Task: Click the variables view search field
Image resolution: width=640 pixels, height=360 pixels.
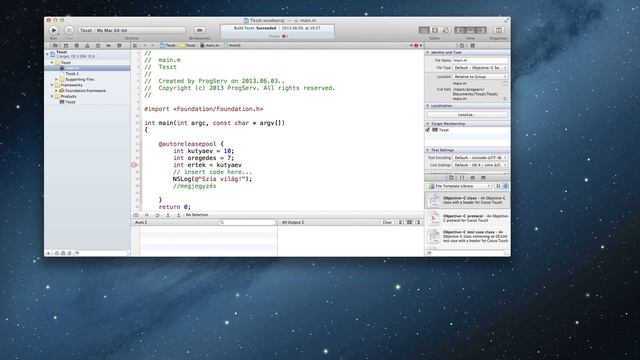Action: click(x=247, y=222)
